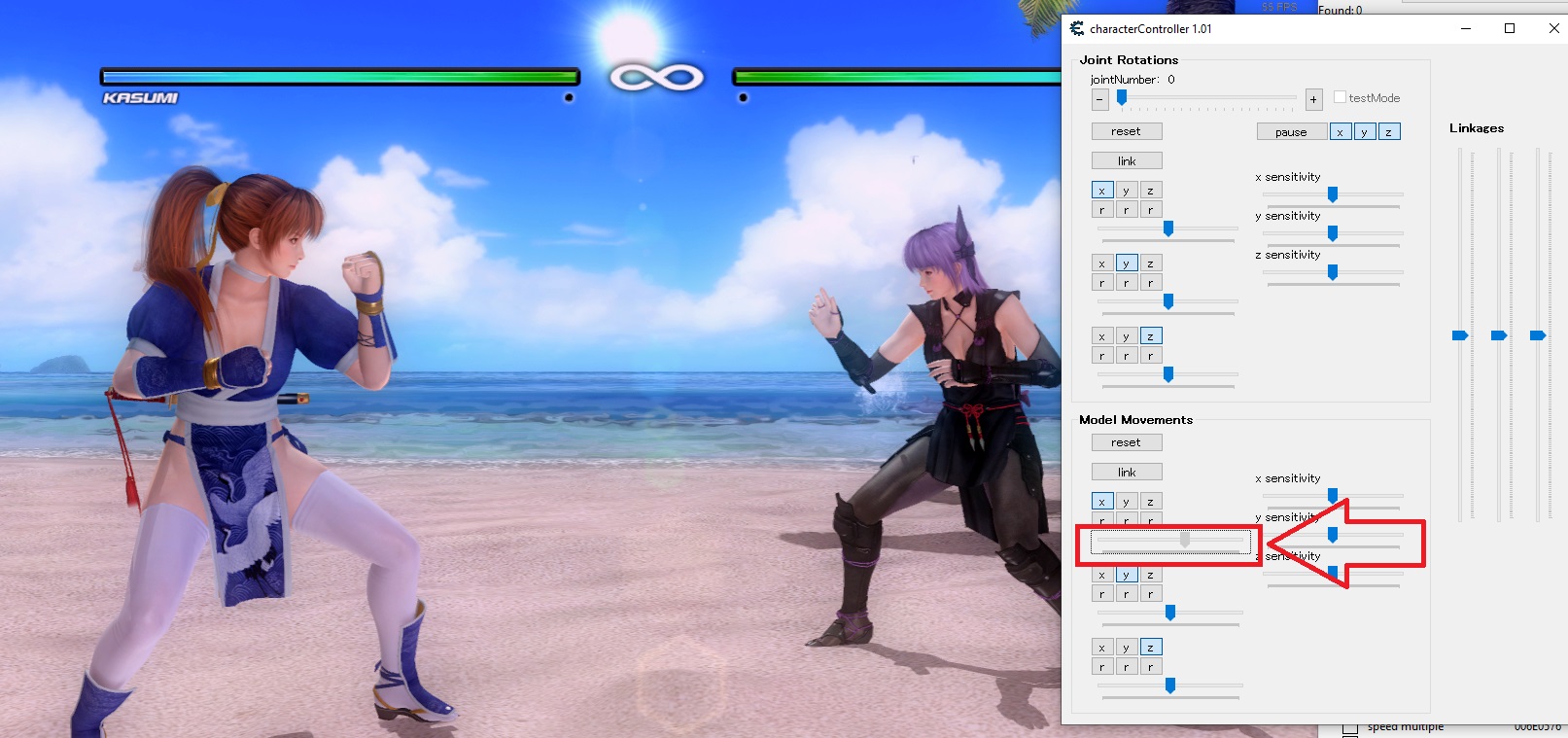The height and width of the screenshot is (738, 1568).
Task: Select x in the first Joint Rotations axis group
Action: pos(1102,191)
